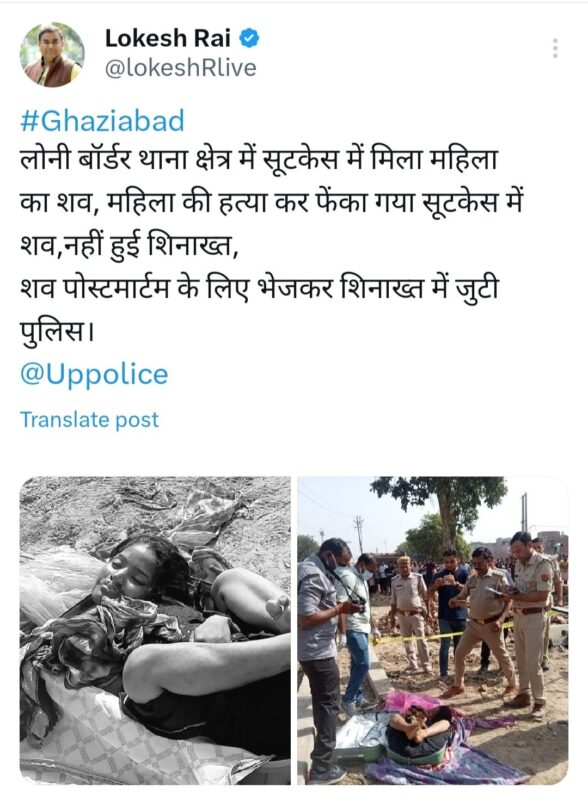Open the black-and-white photo on the left

click(155, 631)
